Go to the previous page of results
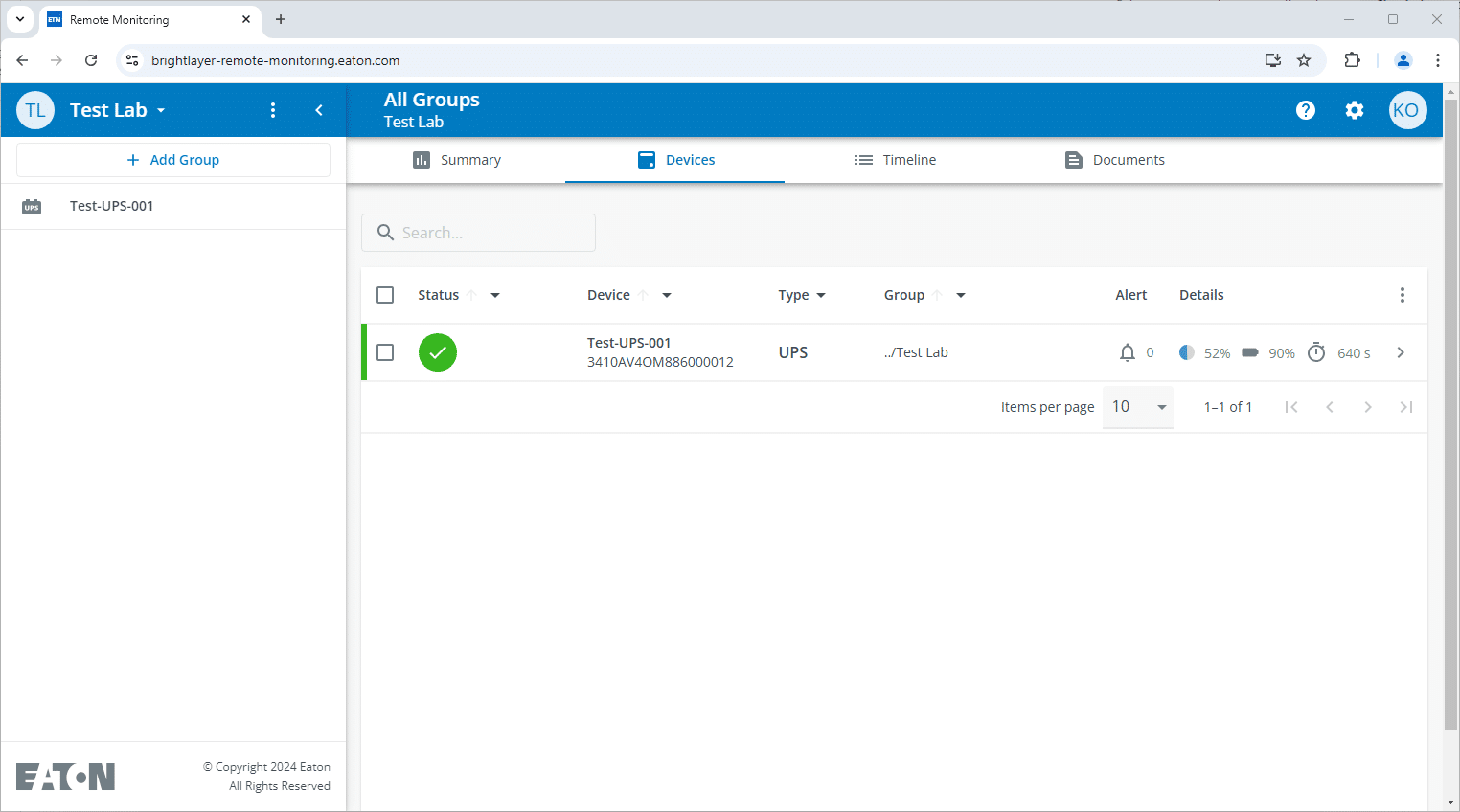This screenshot has width=1460, height=812. tap(1330, 407)
